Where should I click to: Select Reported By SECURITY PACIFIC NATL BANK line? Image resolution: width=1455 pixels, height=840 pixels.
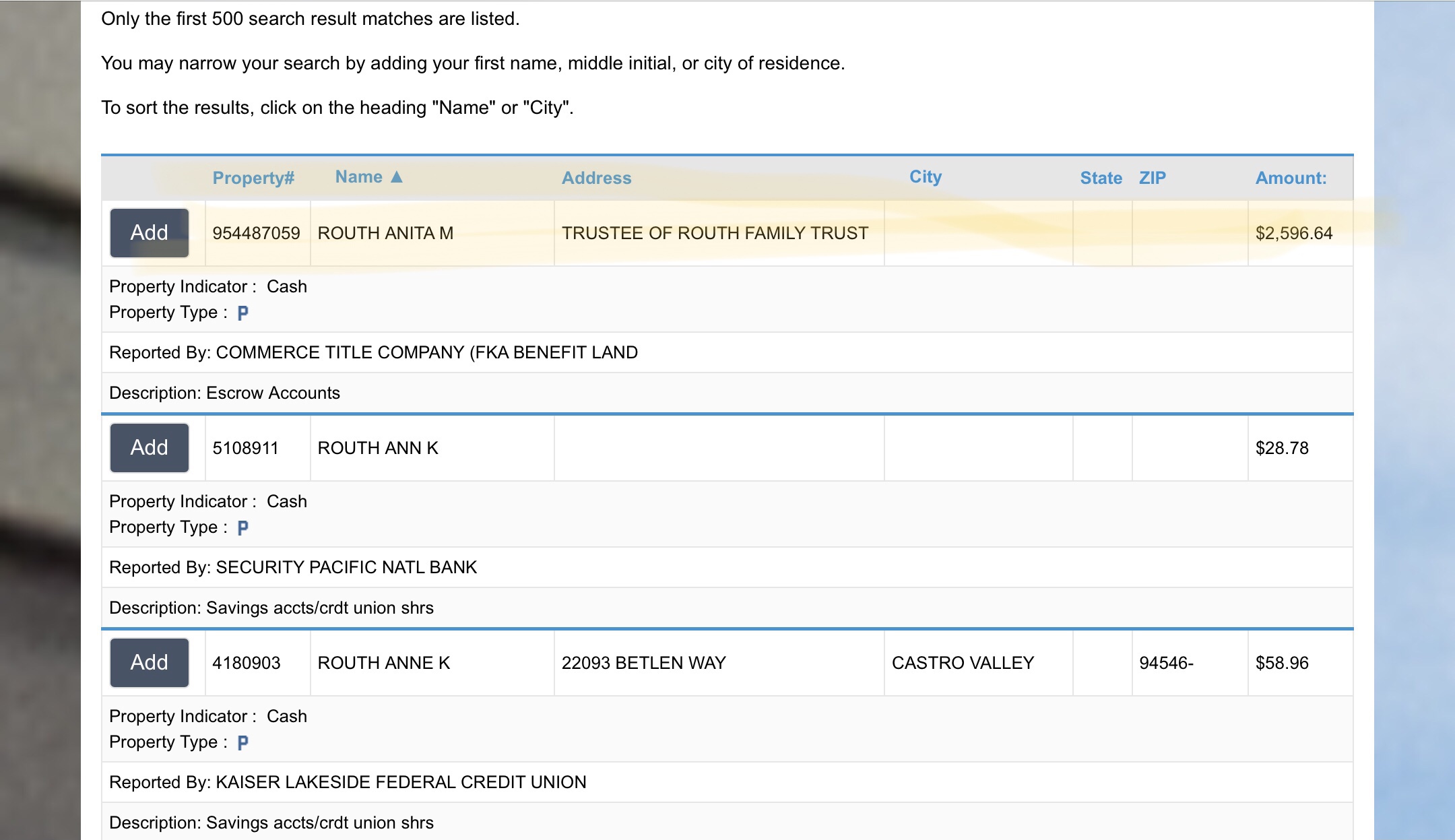[293, 567]
